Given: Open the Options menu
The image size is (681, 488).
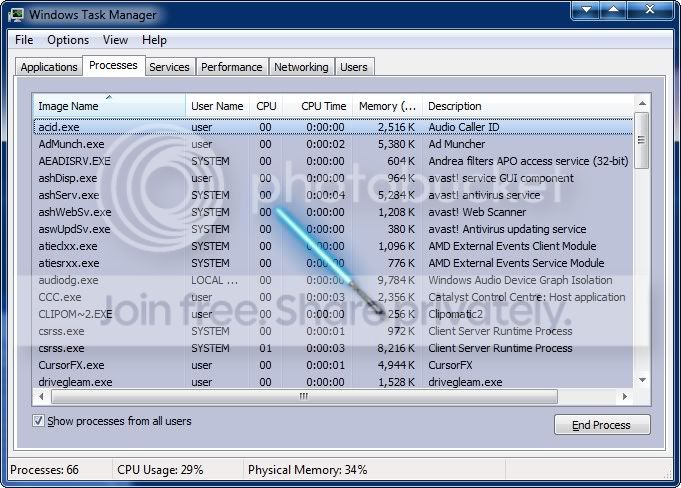Looking at the screenshot, I should click(68, 40).
